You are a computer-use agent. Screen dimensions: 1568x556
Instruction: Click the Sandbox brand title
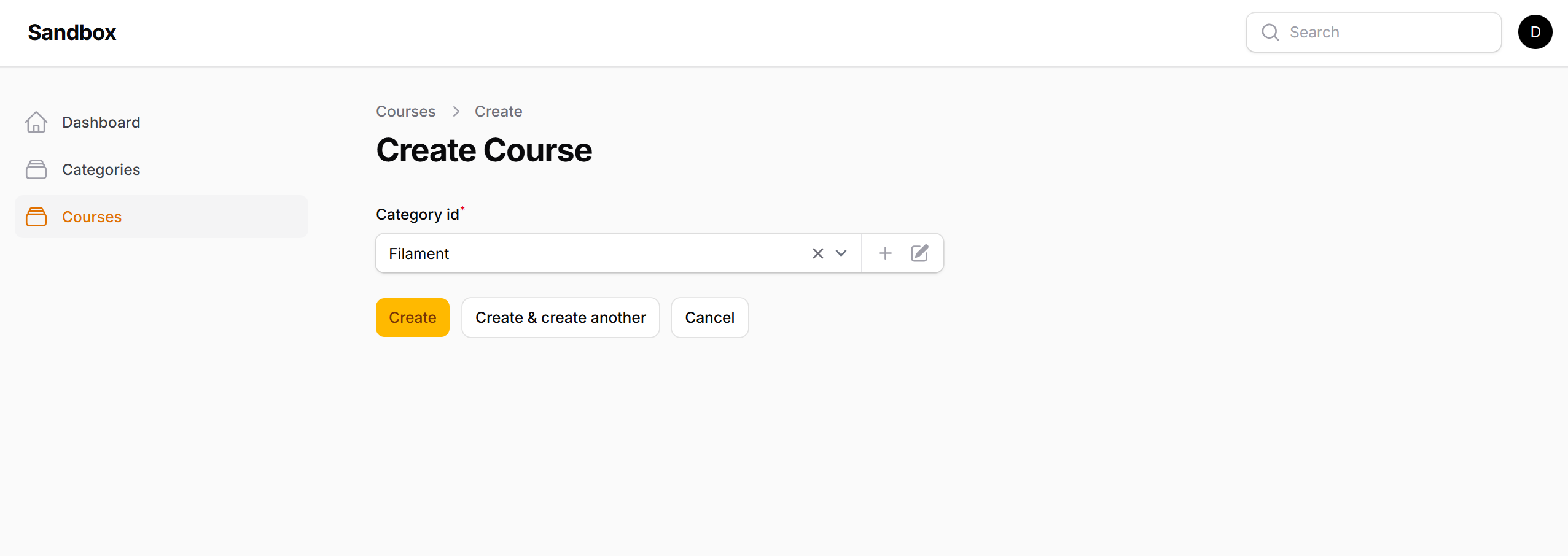[71, 32]
